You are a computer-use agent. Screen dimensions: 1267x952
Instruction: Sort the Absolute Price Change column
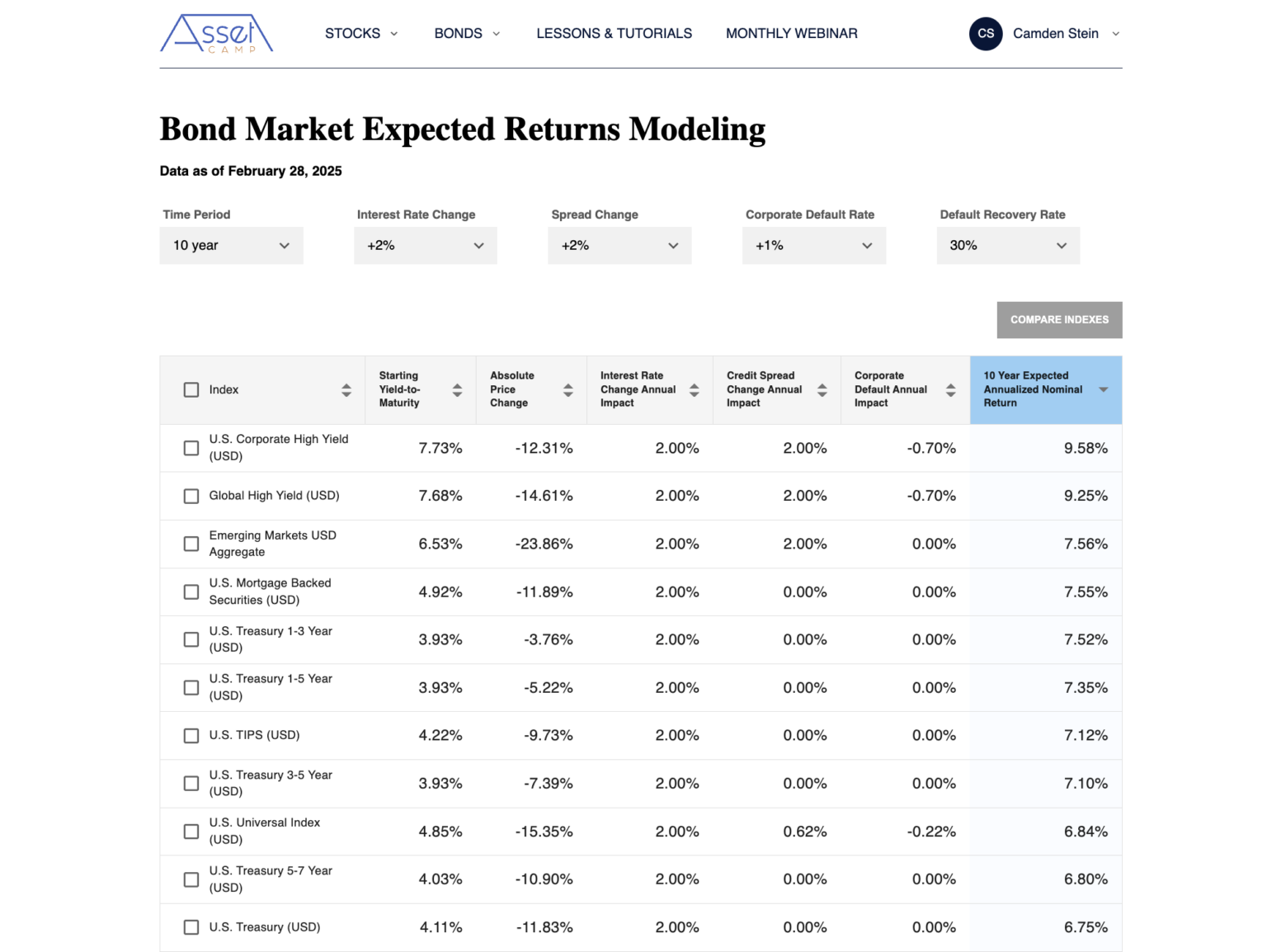coord(568,389)
